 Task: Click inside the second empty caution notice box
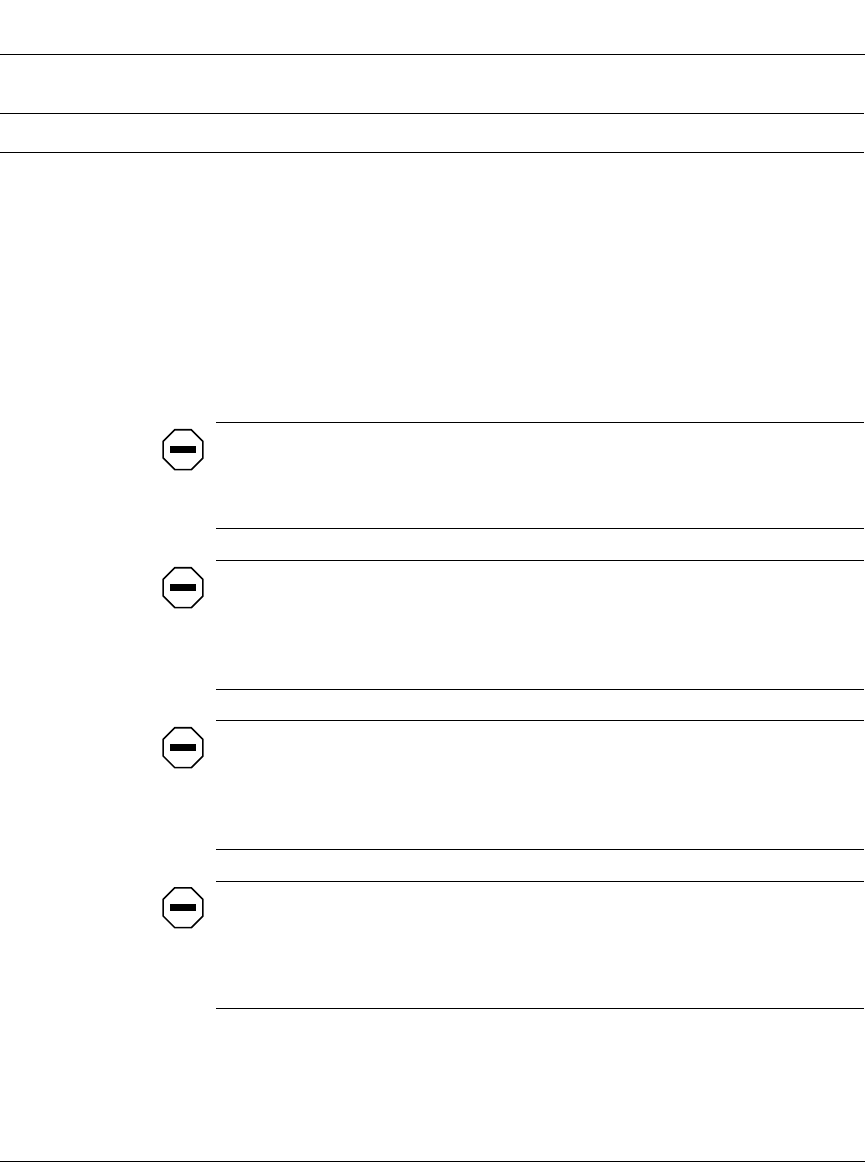(540, 625)
